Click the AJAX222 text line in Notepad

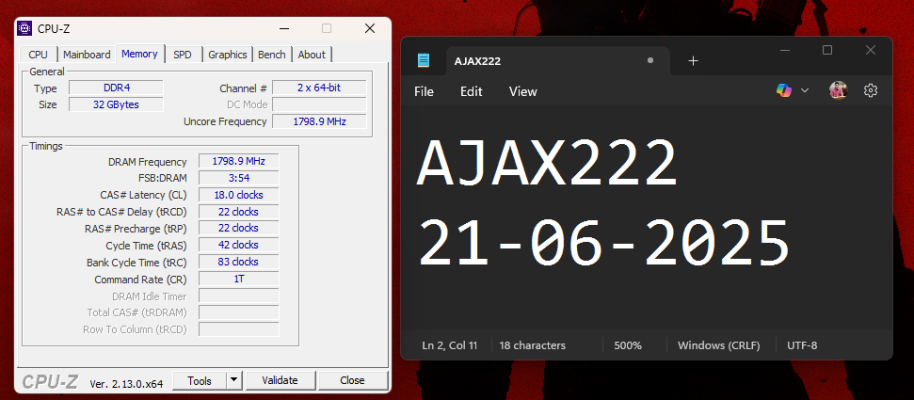click(x=547, y=164)
